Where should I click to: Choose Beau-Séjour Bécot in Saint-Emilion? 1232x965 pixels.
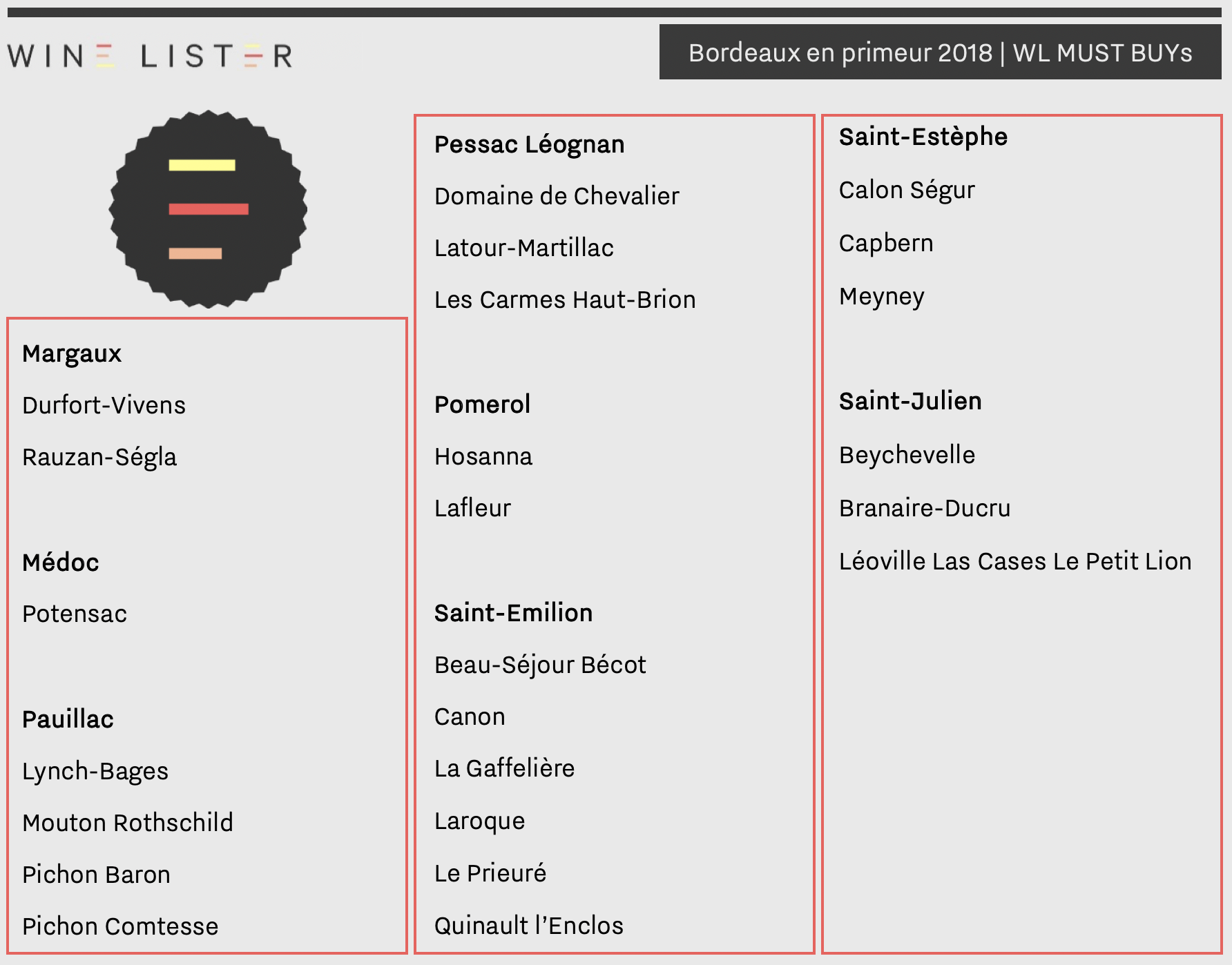(x=540, y=665)
